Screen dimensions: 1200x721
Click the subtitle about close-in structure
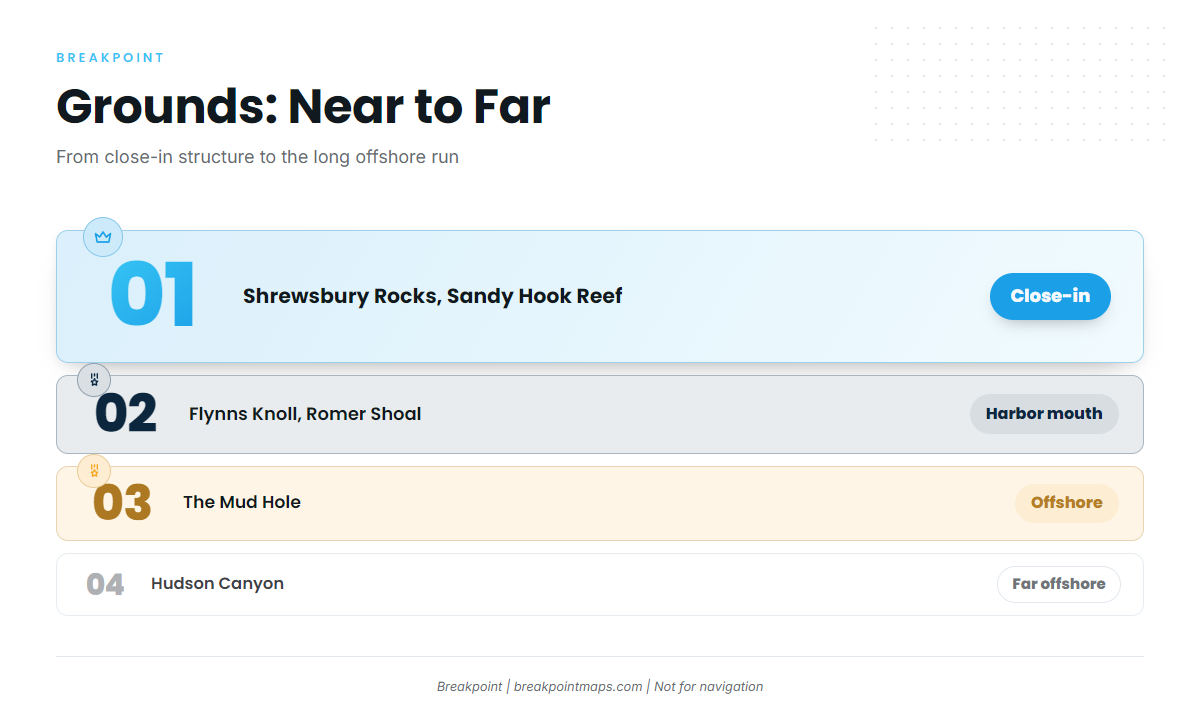coord(257,157)
